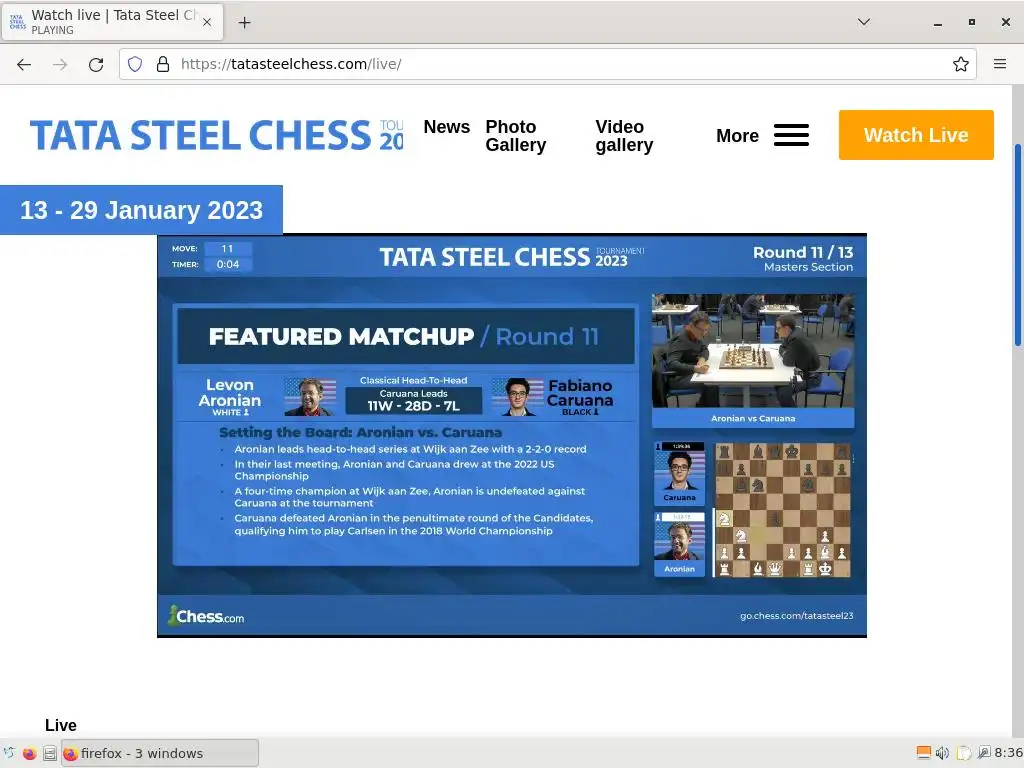Click the Firefox launcher icon in taskbar
The width and height of the screenshot is (1024, 768).
point(29,754)
